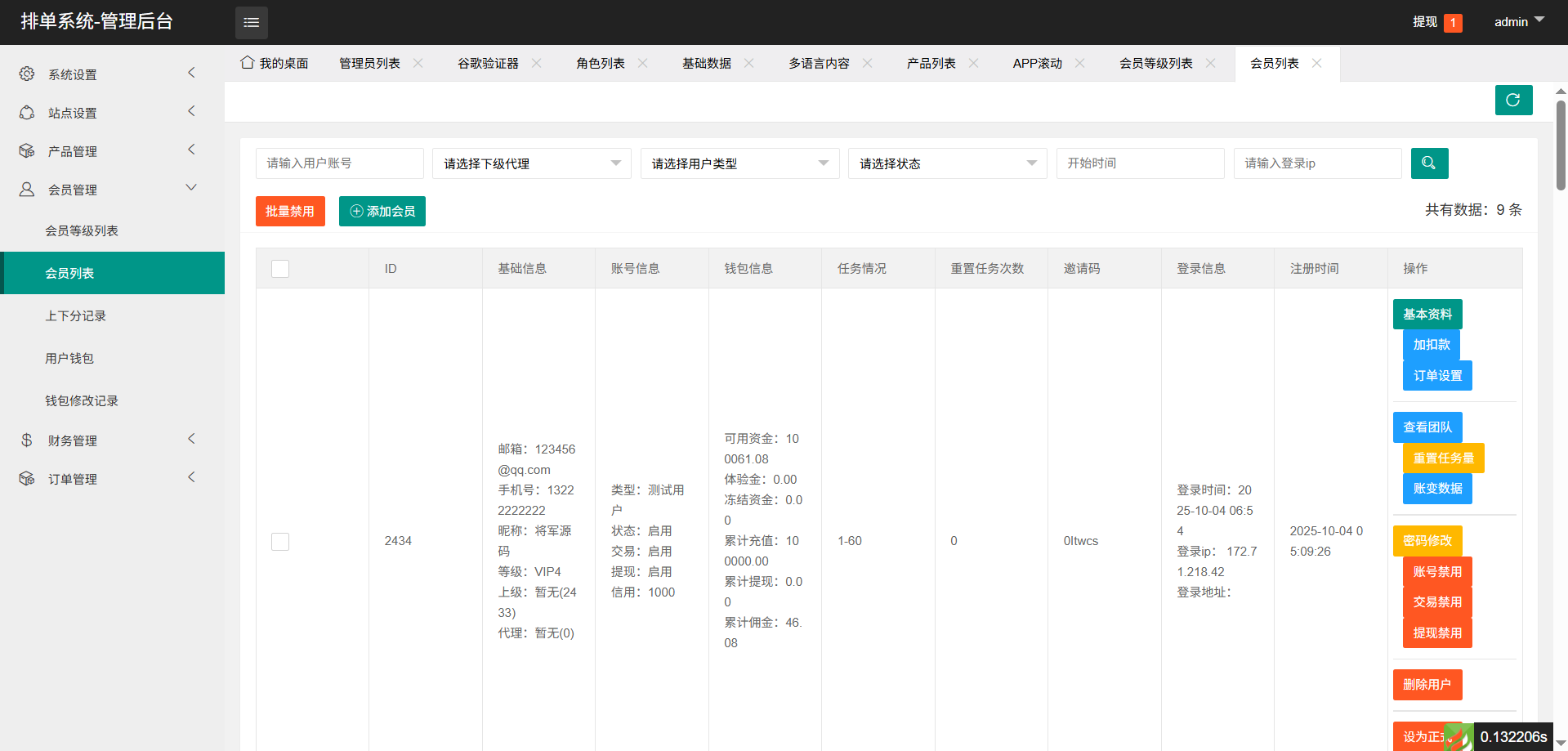
Task: Open the 提现 notification badge
Action: click(1453, 23)
